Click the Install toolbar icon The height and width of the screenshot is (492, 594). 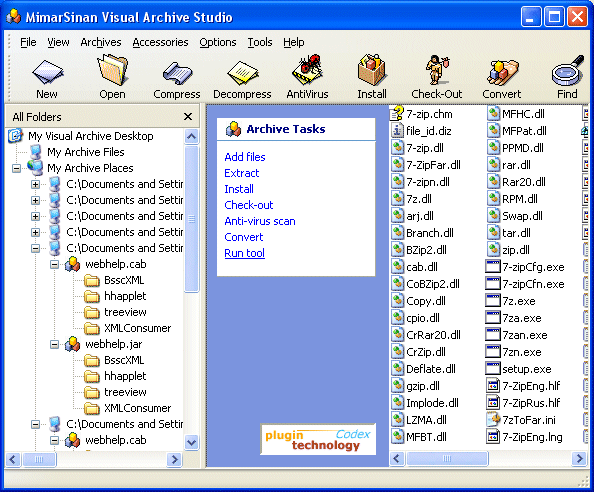(372, 70)
